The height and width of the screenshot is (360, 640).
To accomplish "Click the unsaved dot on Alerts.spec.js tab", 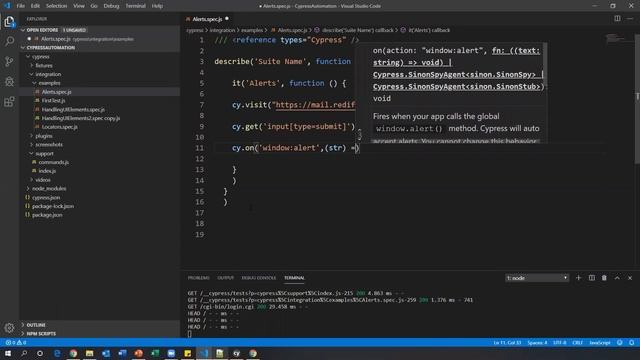I will click(227, 18).
